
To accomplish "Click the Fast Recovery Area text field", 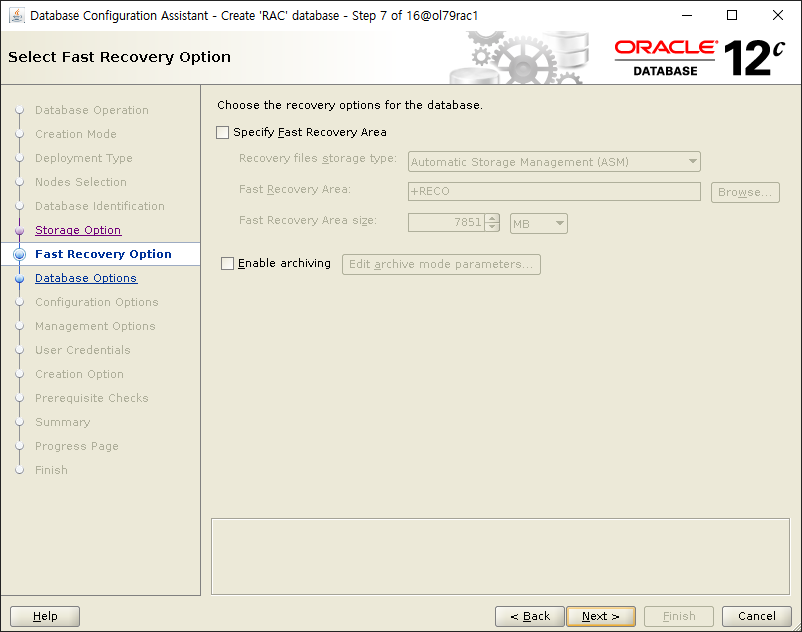I will point(554,191).
